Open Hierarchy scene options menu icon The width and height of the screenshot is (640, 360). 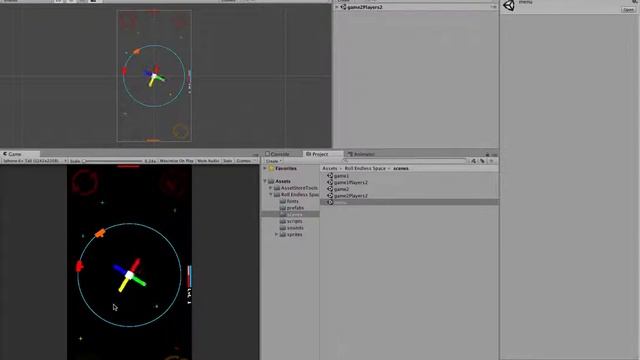click(x=493, y=7)
